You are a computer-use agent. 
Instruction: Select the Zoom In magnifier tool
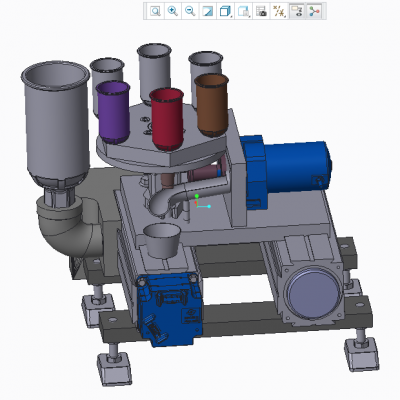[x=173, y=11]
